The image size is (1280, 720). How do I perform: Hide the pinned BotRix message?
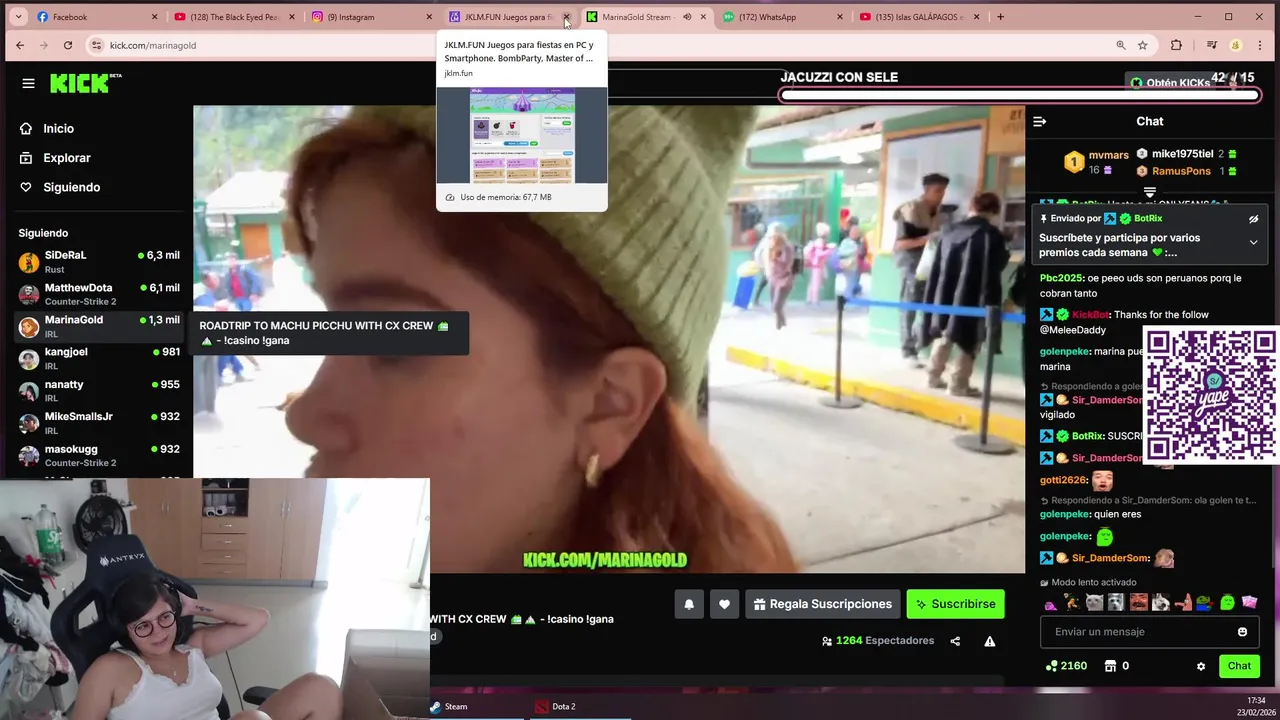pos(1253,218)
